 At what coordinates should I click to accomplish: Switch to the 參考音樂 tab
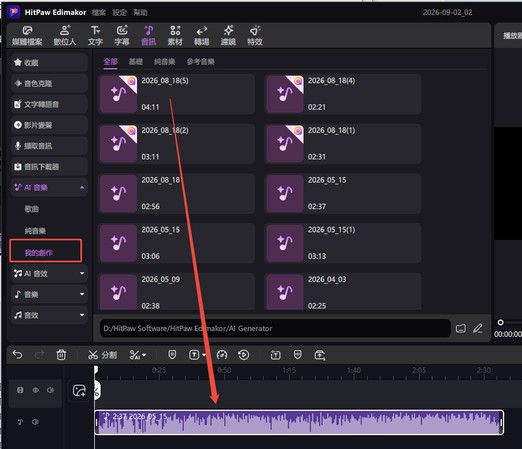[200, 62]
